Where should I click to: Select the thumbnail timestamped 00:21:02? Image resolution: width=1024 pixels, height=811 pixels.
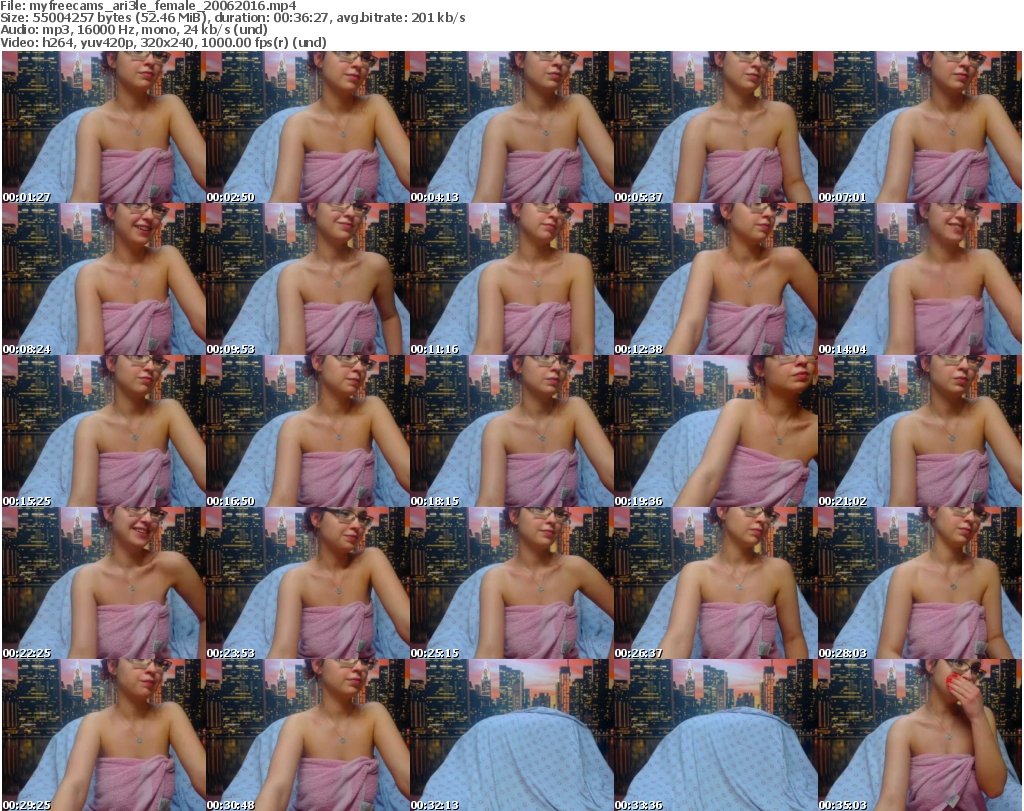click(919, 431)
